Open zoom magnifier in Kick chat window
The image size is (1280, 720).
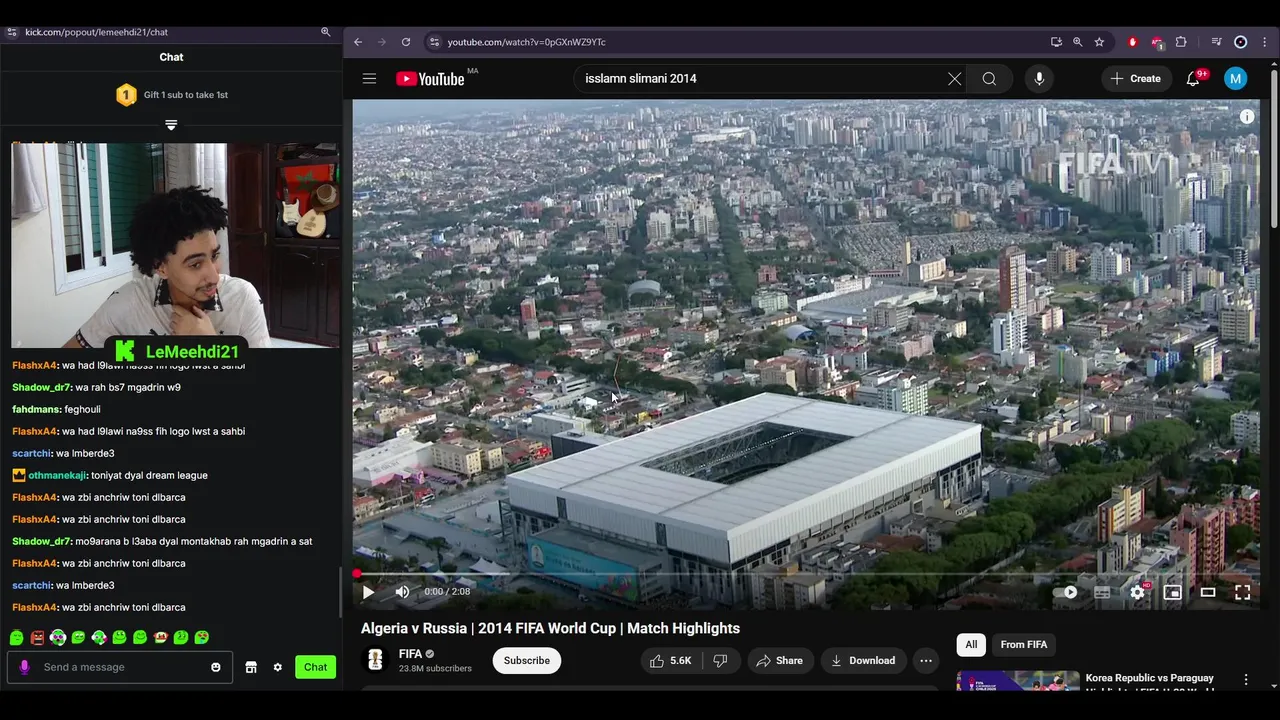325,32
